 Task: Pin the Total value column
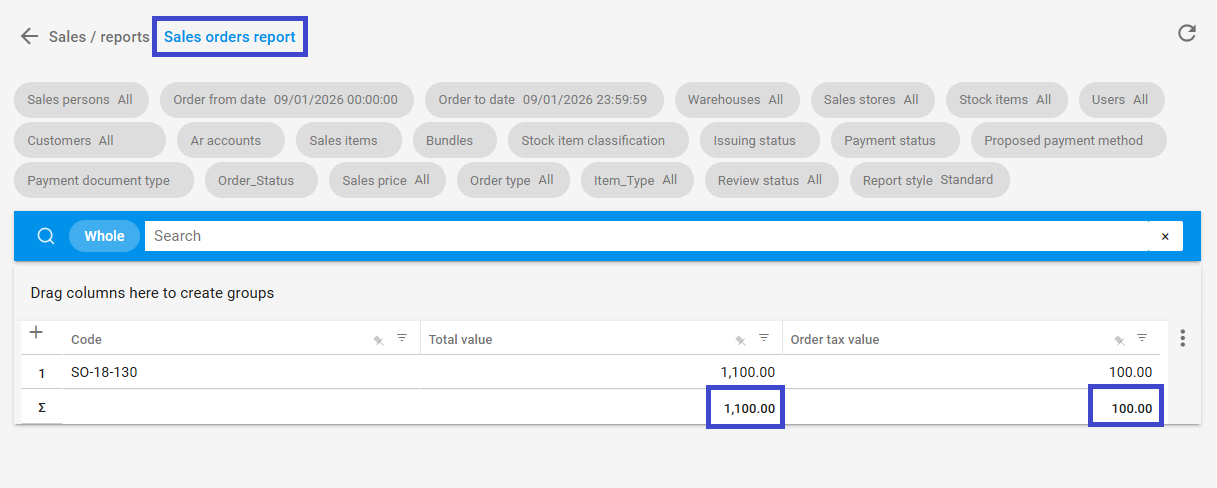[x=741, y=340]
